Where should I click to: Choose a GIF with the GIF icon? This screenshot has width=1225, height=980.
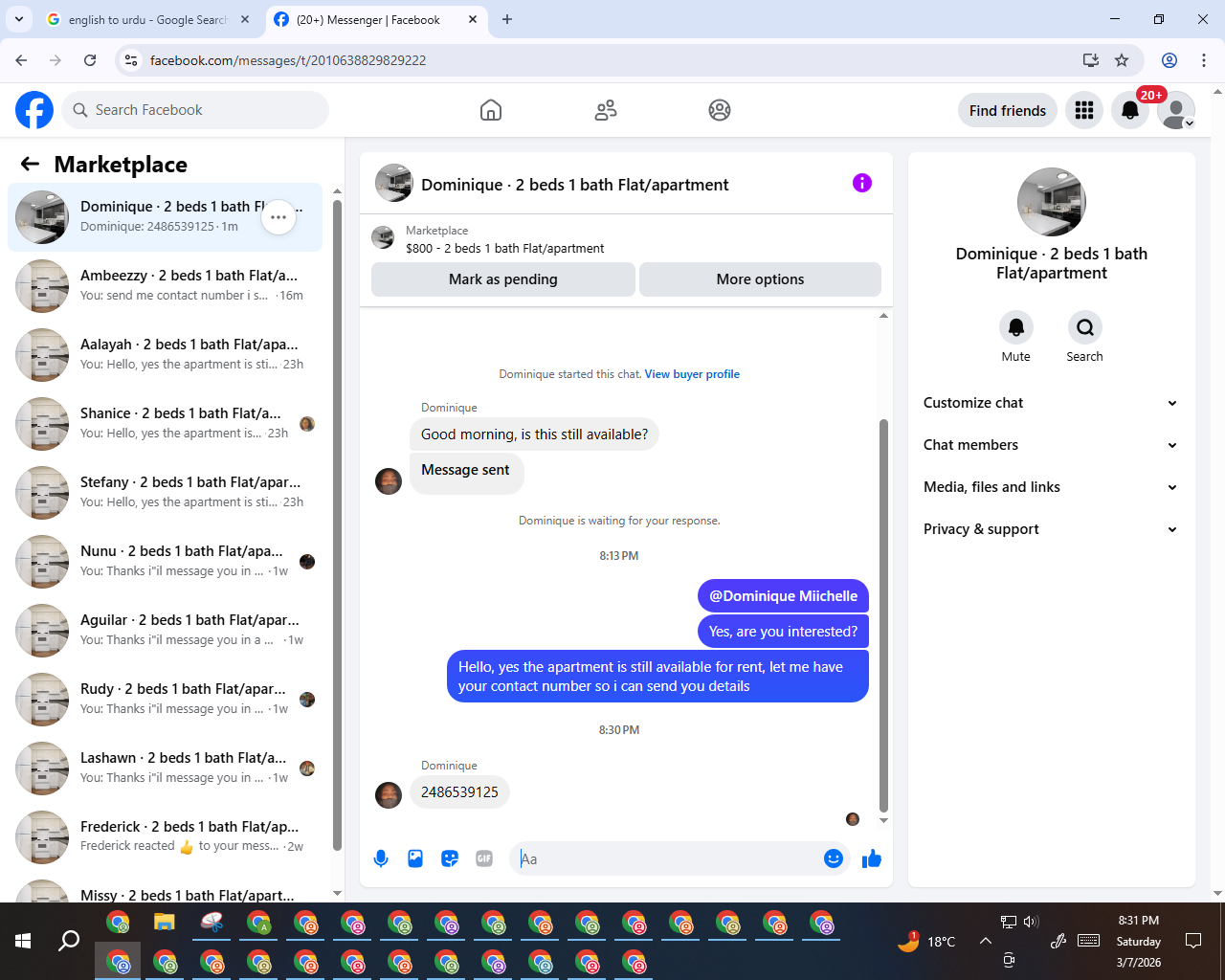pos(484,858)
